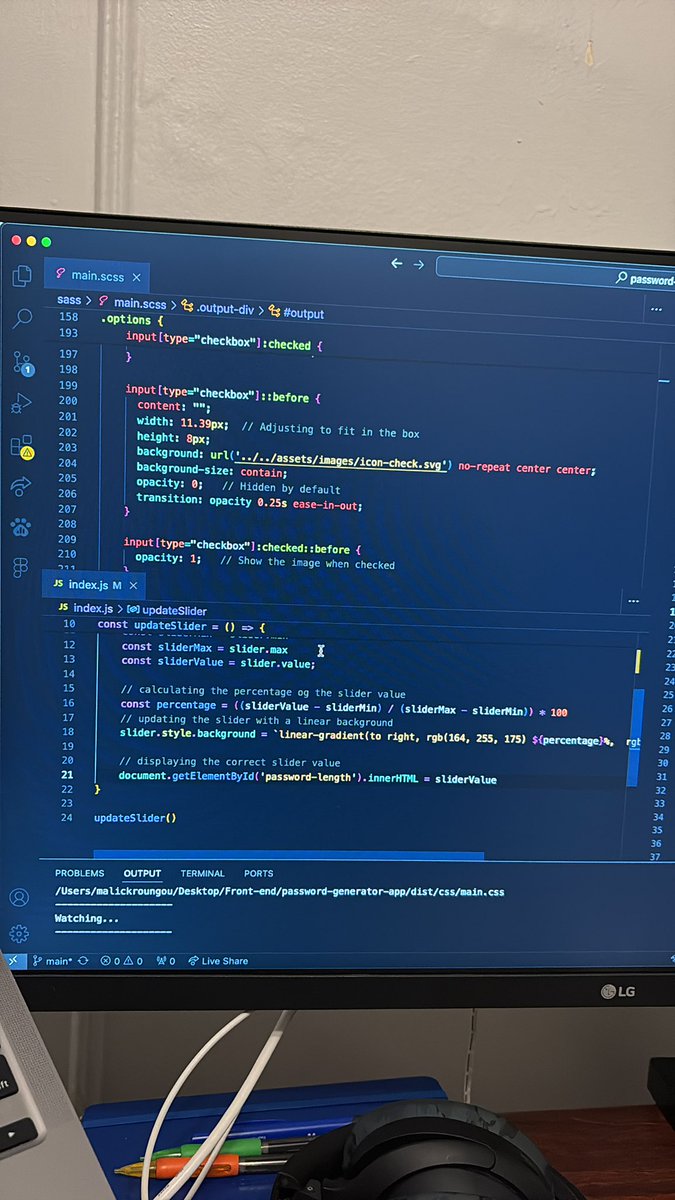Click the #output breadcrumb item
675x1200 pixels.
(x=296, y=312)
